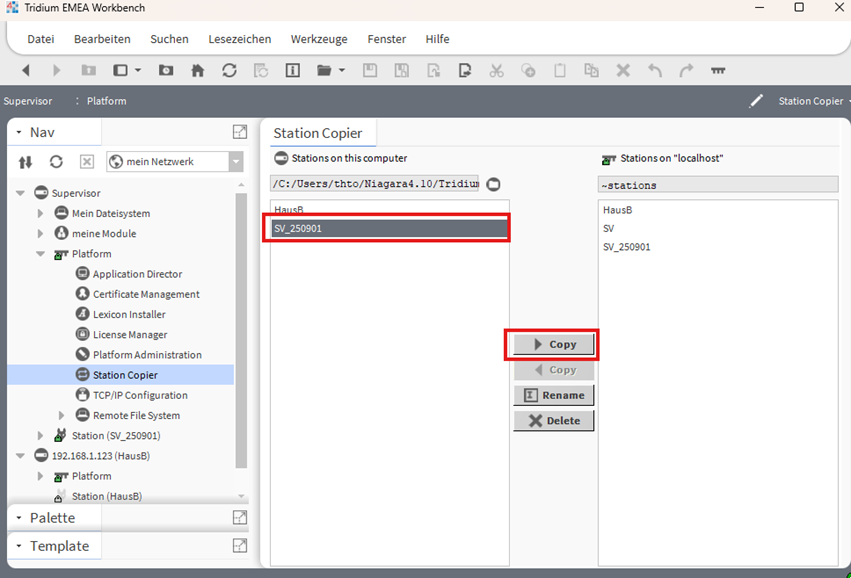Click the Rename button
This screenshot has width=851, height=578.
coord(554,395)
